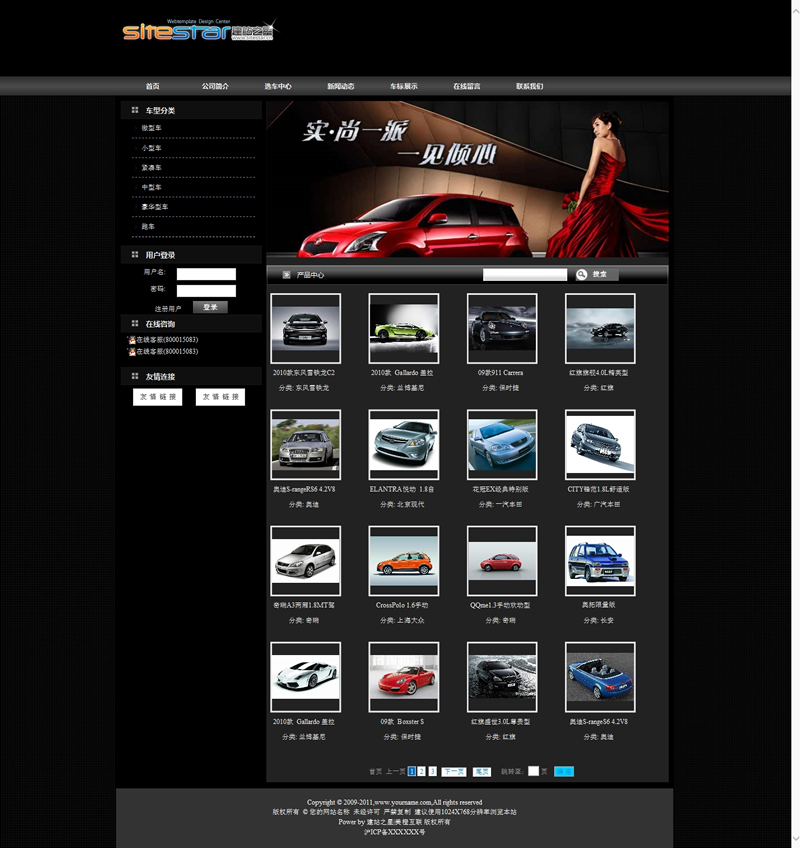Viewport: 800px width, 848px height.
Task: Select the 跑车 category link
Action: (148, 227)
